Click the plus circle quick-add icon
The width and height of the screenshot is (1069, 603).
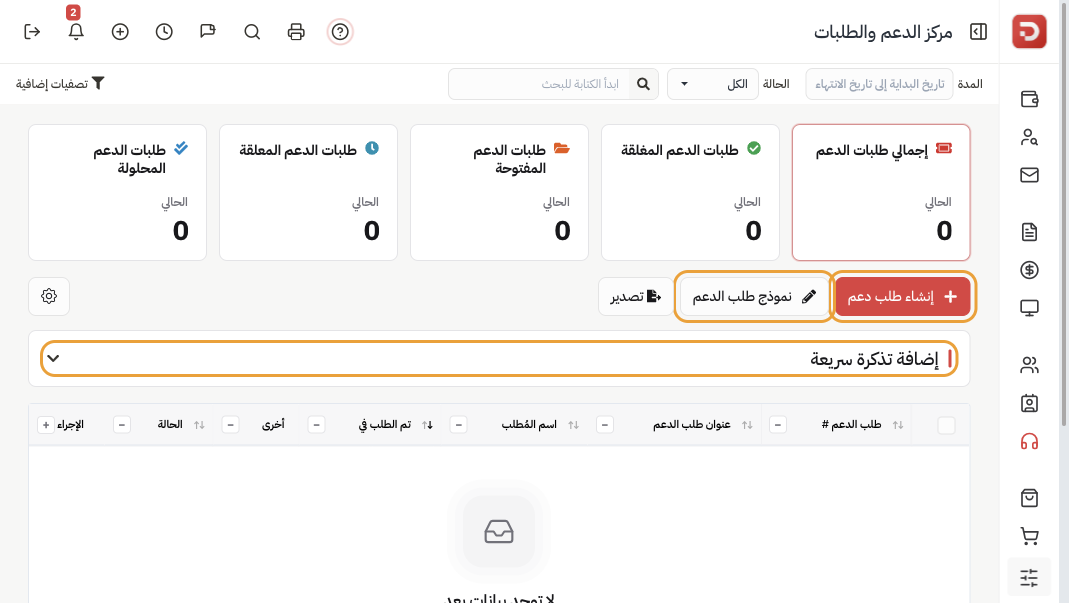[x=120, y=31]
